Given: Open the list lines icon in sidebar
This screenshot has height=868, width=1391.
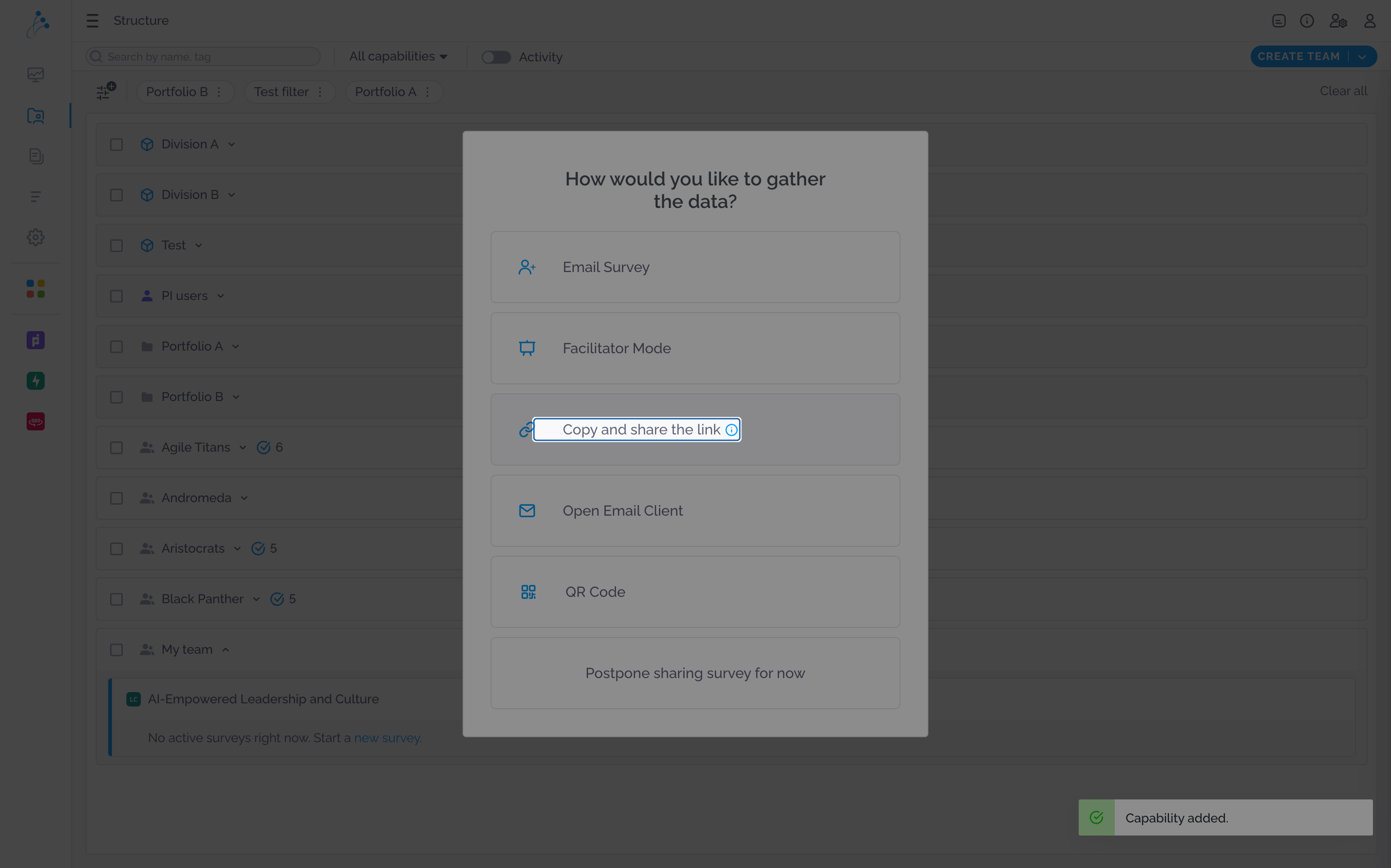Looking at the screenshot, I should point(36,196).
